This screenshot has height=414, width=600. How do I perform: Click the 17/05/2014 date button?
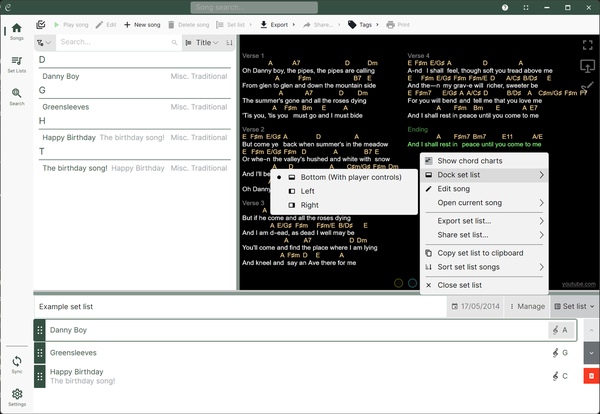(475, 306)
